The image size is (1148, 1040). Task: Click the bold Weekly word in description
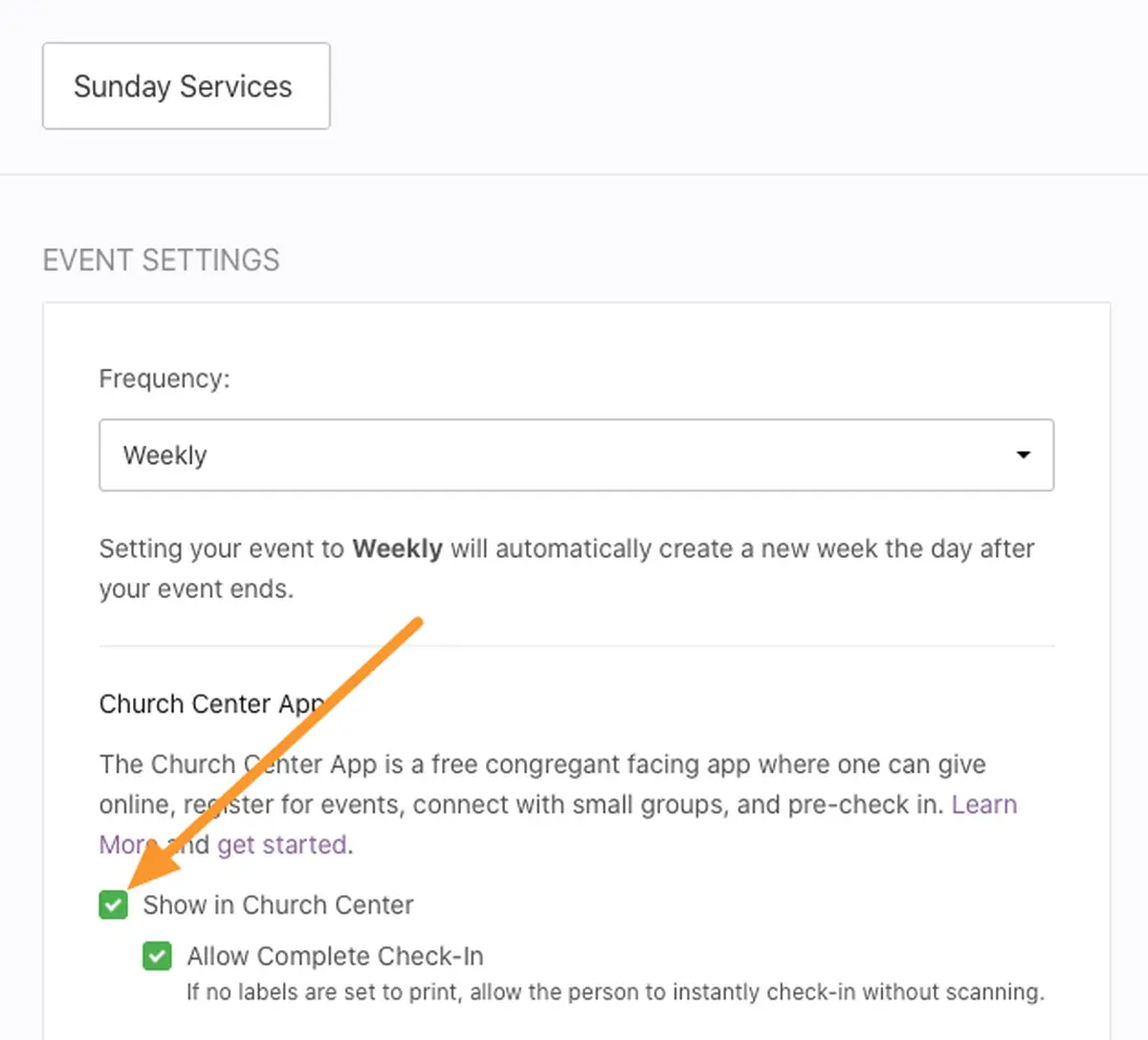click(397, 549)
